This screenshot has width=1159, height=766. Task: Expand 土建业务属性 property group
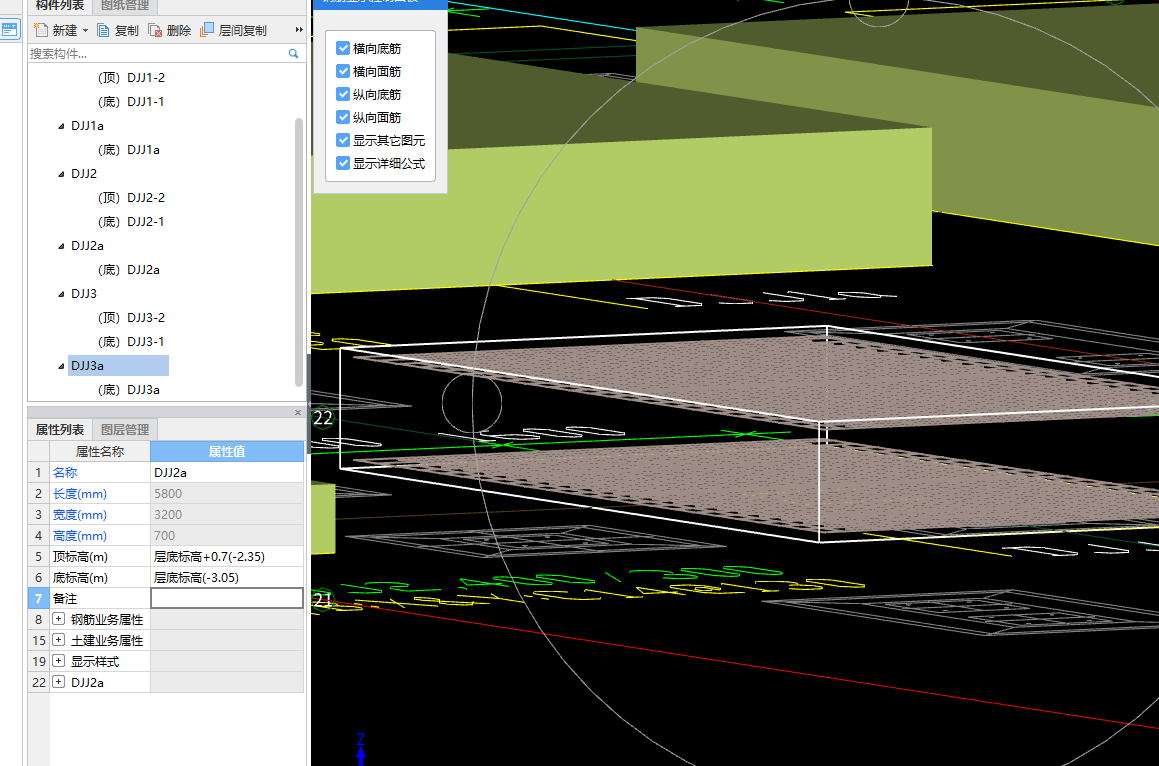58,640
